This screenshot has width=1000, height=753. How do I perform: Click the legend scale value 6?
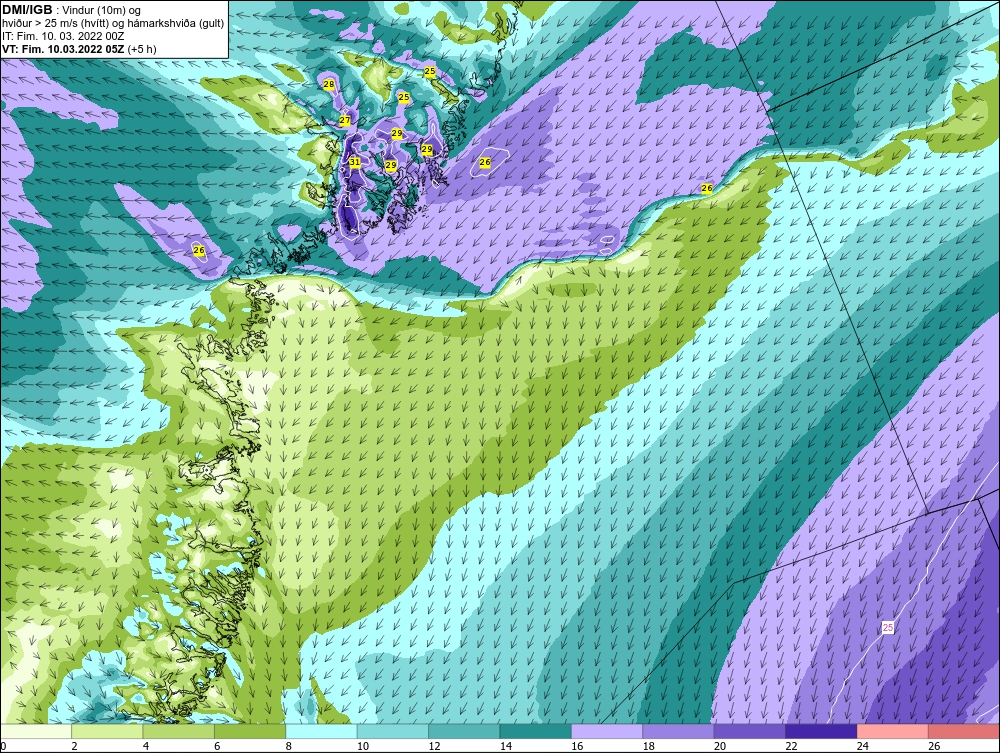(x=217, y=746)
